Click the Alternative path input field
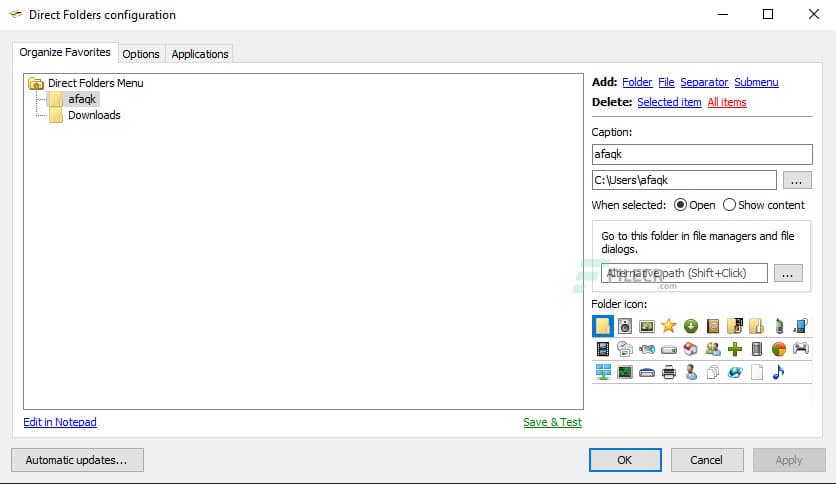Image resolution: width=836 pixels, height=484 pixels. click(684, 273)
